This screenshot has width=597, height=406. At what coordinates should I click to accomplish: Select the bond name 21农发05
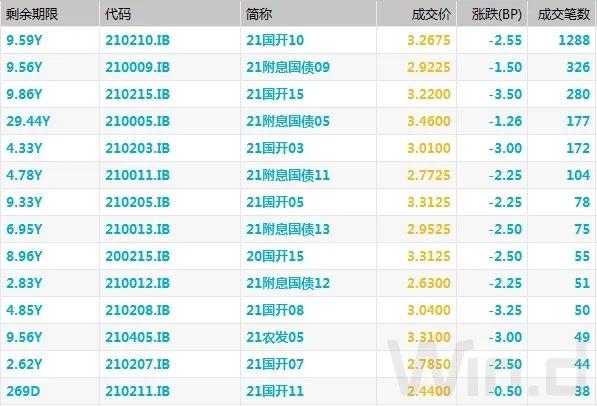click(x=275, y=338)
